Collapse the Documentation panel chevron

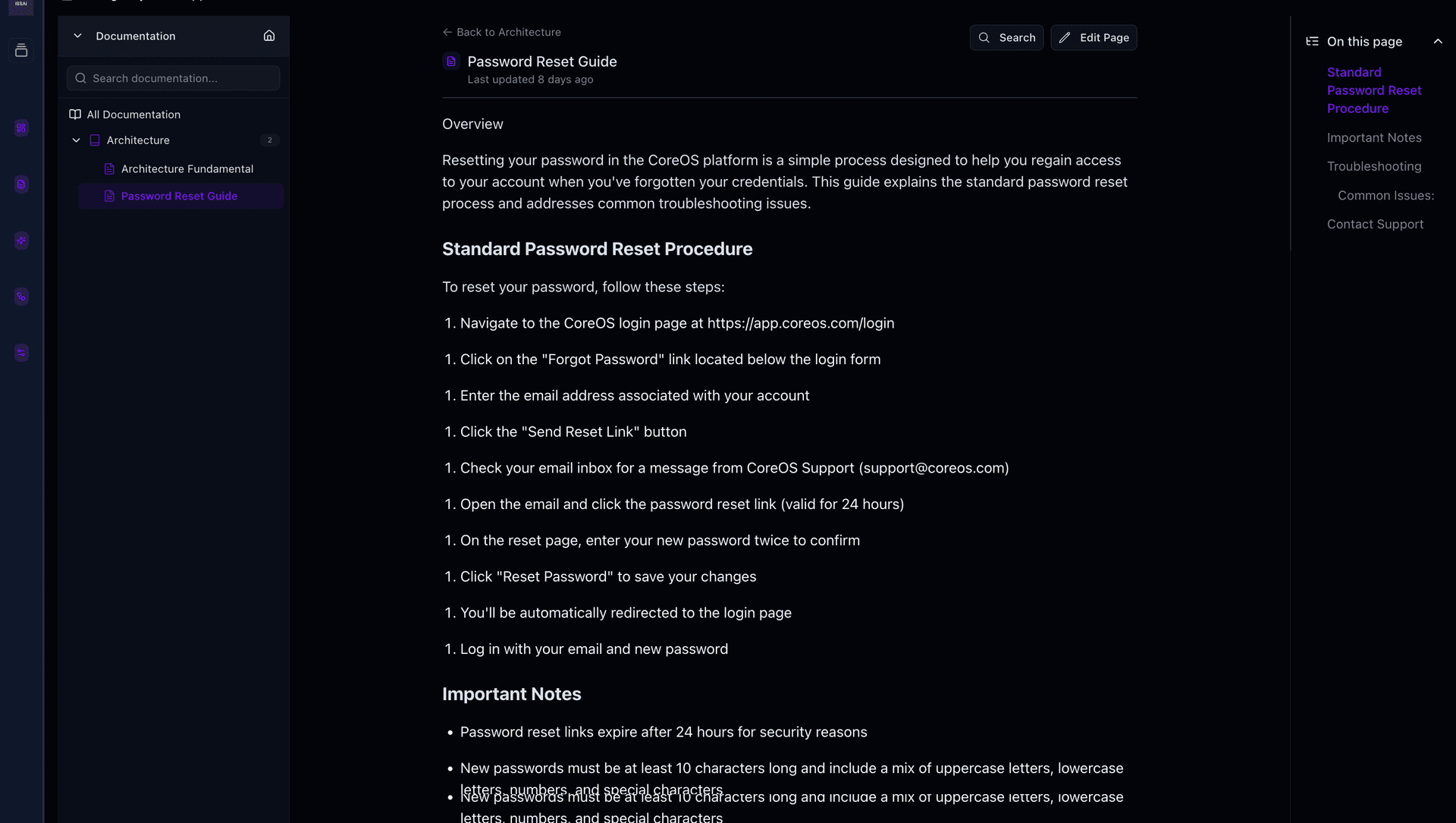tap(77, 36)
